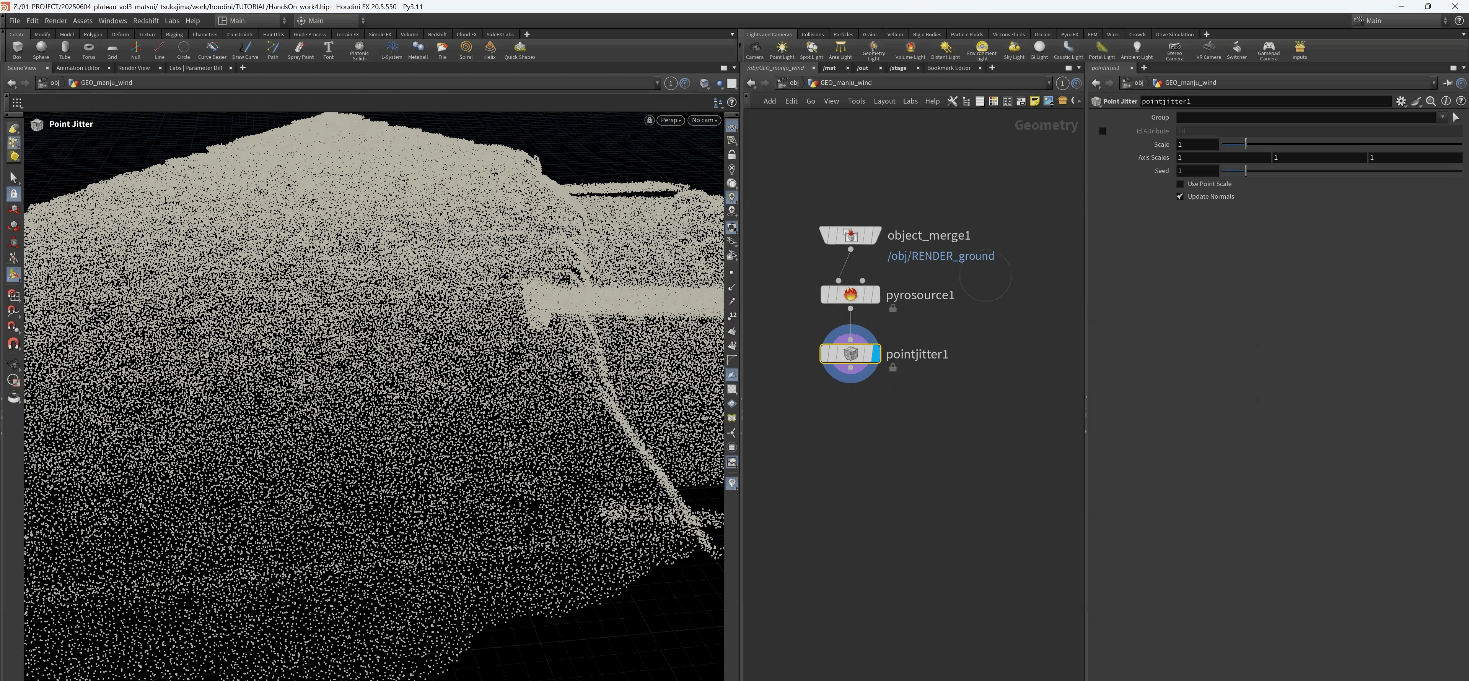1469x681 pixels.
Task: Click the L-System shelf tool
Action: 391,47
